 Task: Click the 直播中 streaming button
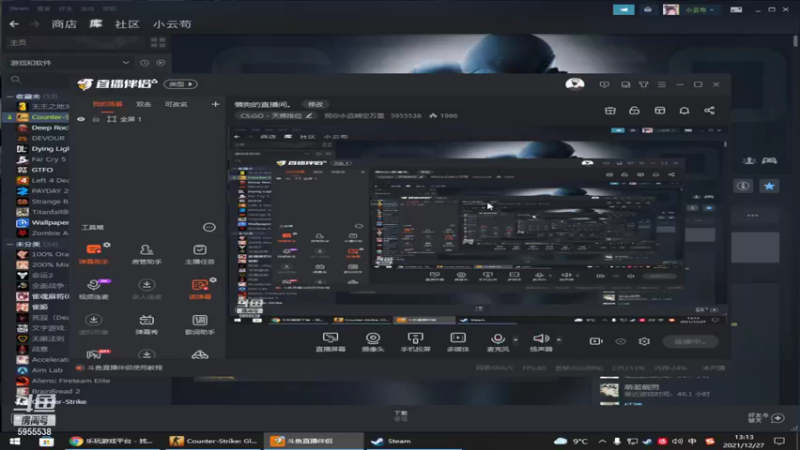(690, 341)
